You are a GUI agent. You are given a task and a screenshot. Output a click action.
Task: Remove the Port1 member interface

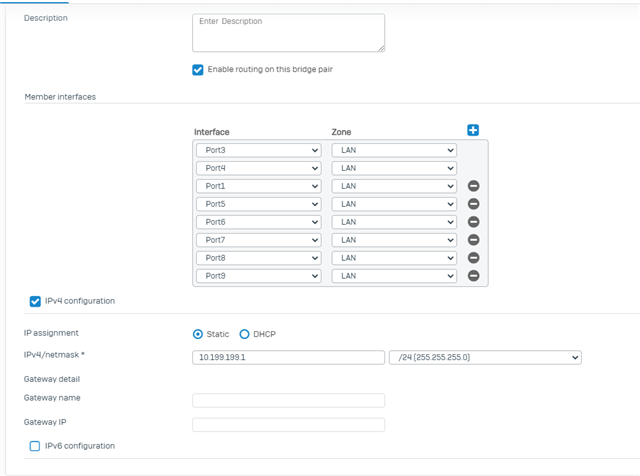point(473,186)
